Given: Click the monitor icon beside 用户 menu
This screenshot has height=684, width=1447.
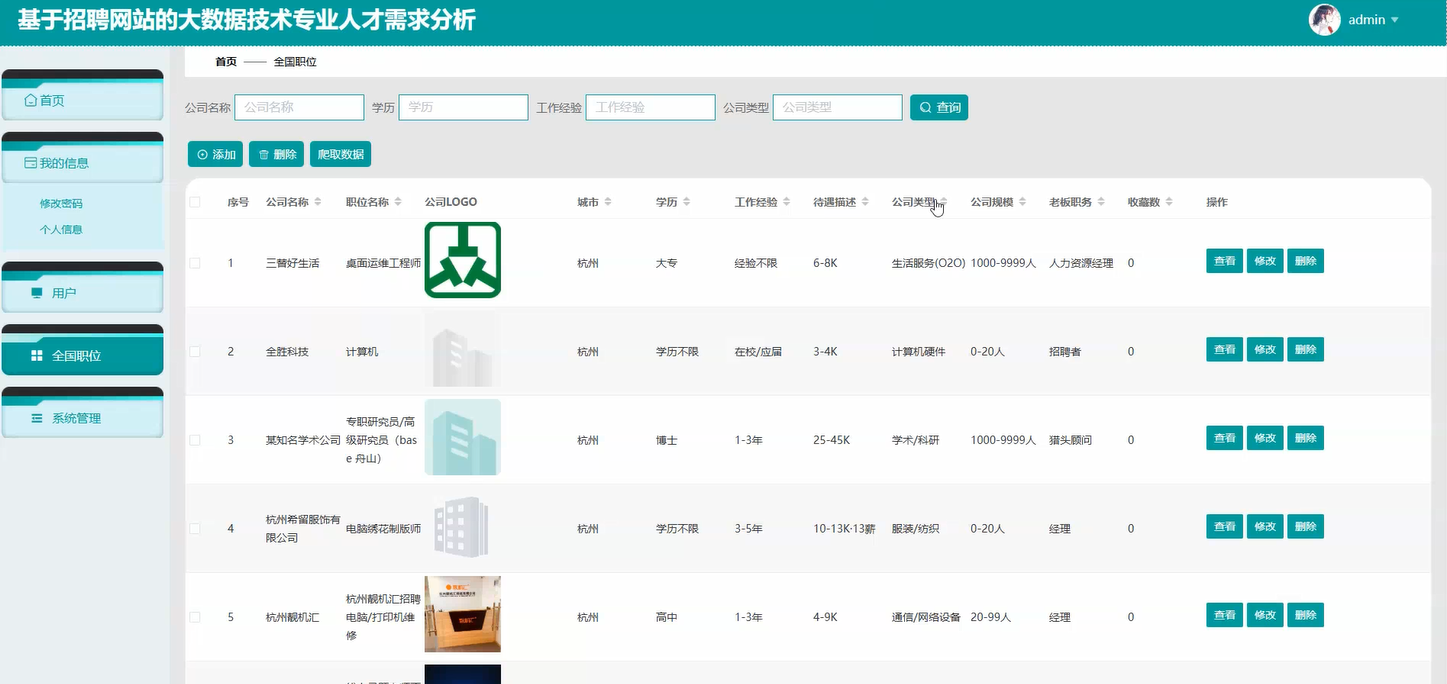Looking at the screenshot, I should point(36,290).
